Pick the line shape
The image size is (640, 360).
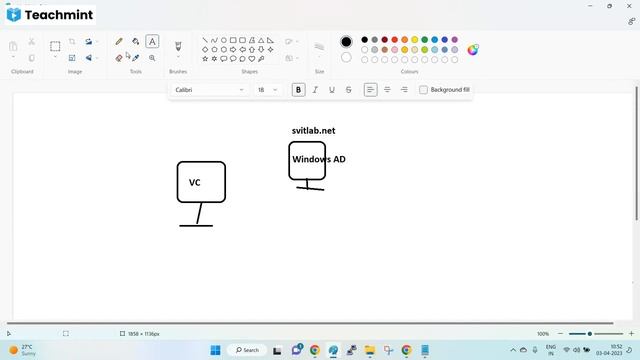[x=205, y=40]
